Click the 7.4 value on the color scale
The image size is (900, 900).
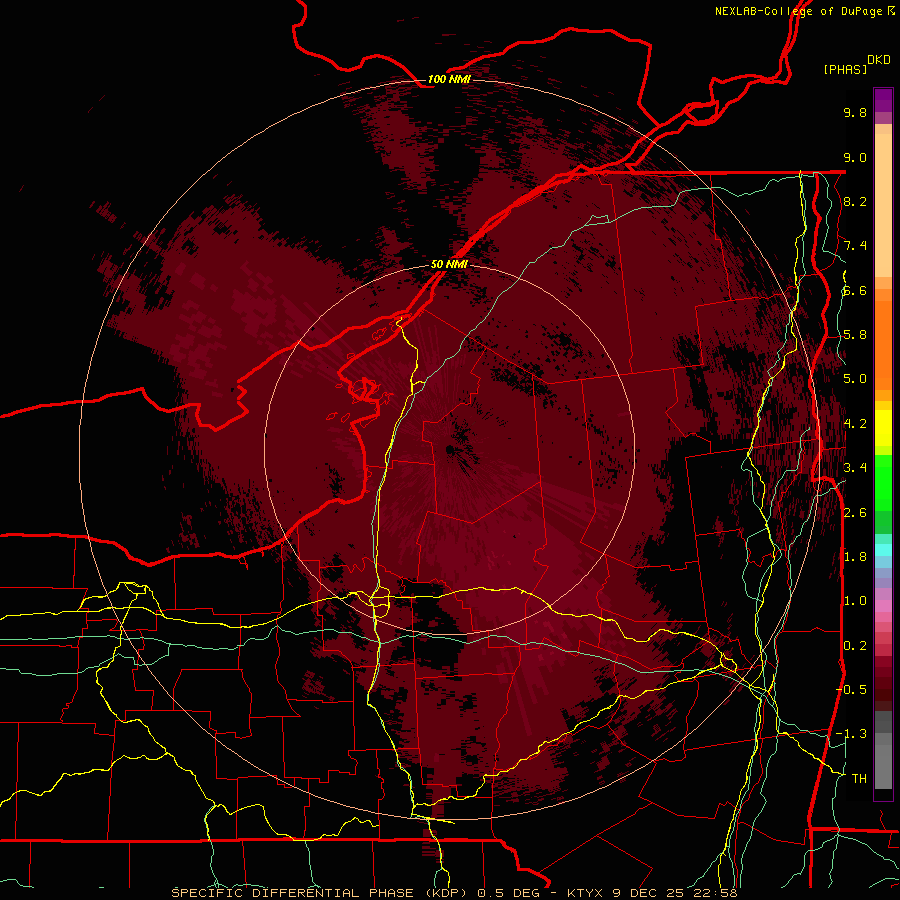855,246
